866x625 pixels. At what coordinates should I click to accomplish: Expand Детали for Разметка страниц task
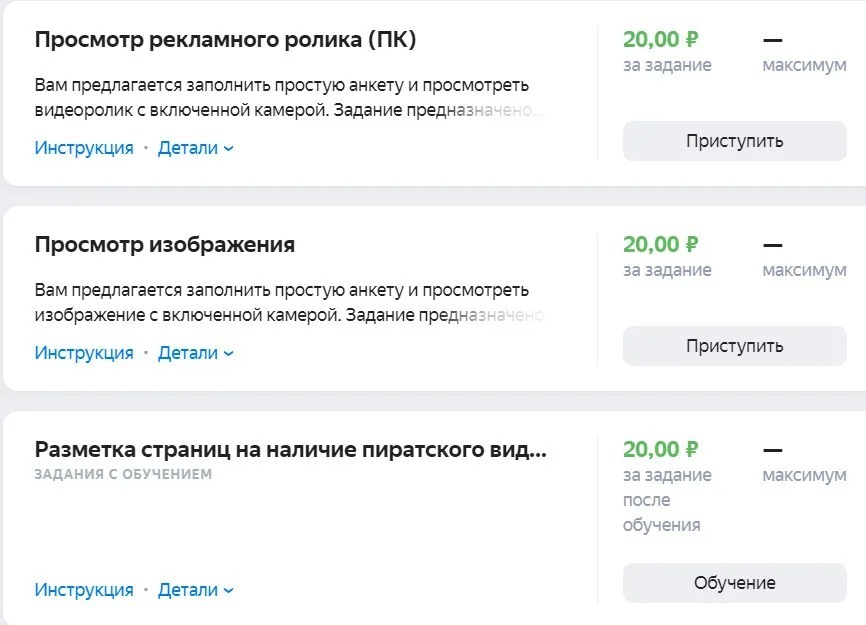(195, 590)
